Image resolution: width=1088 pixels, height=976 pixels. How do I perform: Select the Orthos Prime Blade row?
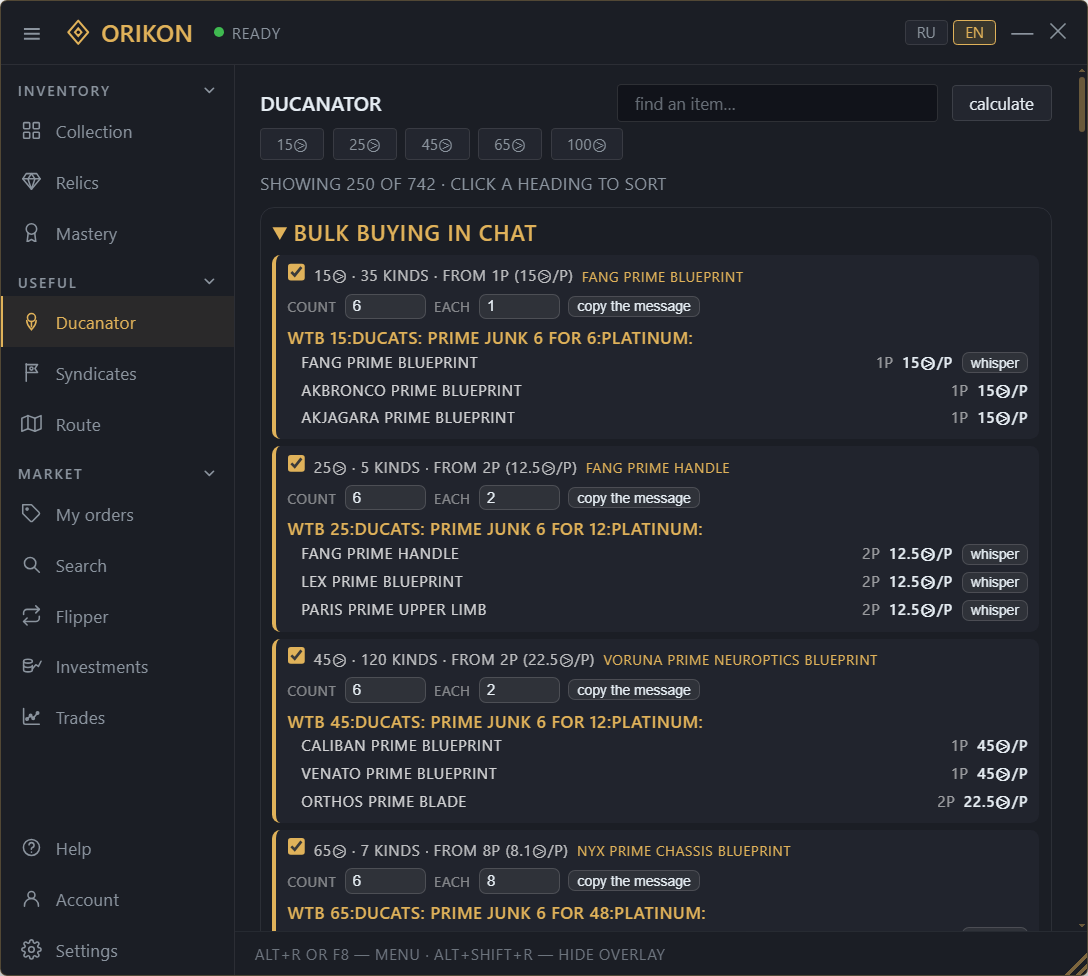point(663,801)
